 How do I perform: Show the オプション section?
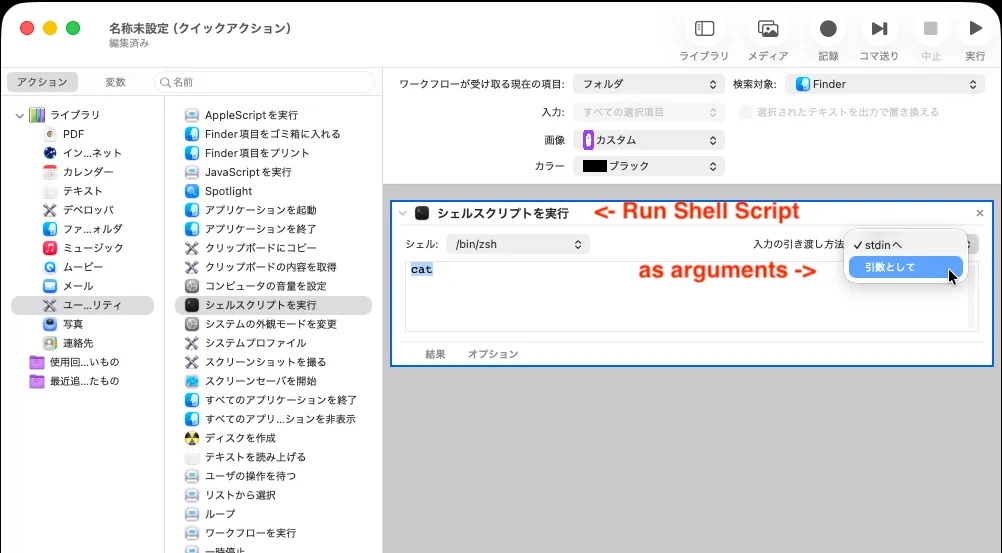point(493,354)
